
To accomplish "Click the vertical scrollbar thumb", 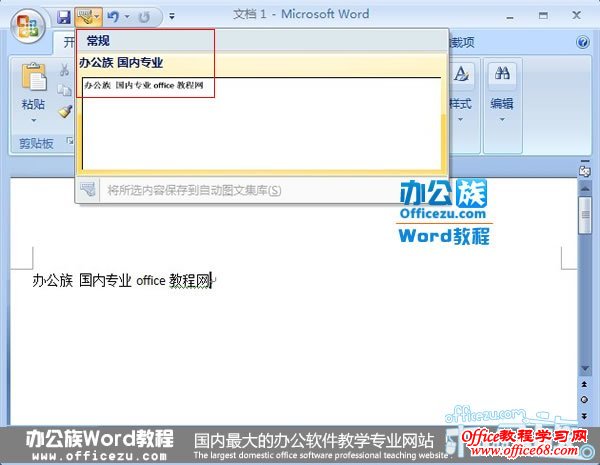I will click(x=585, y=215).
